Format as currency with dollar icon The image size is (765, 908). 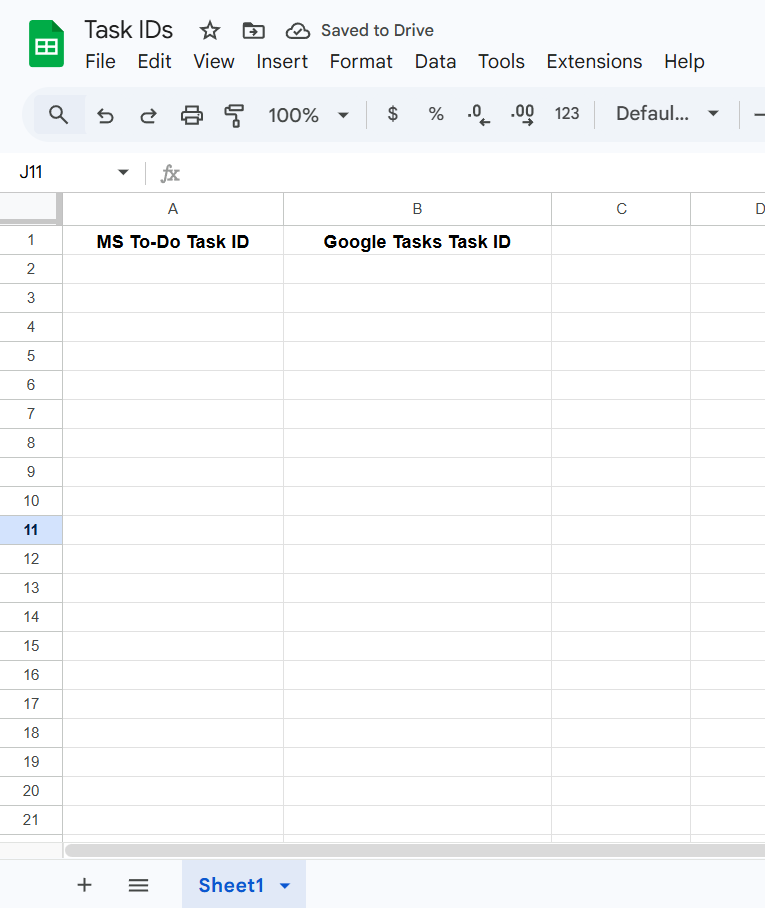(x=392, y=114)
